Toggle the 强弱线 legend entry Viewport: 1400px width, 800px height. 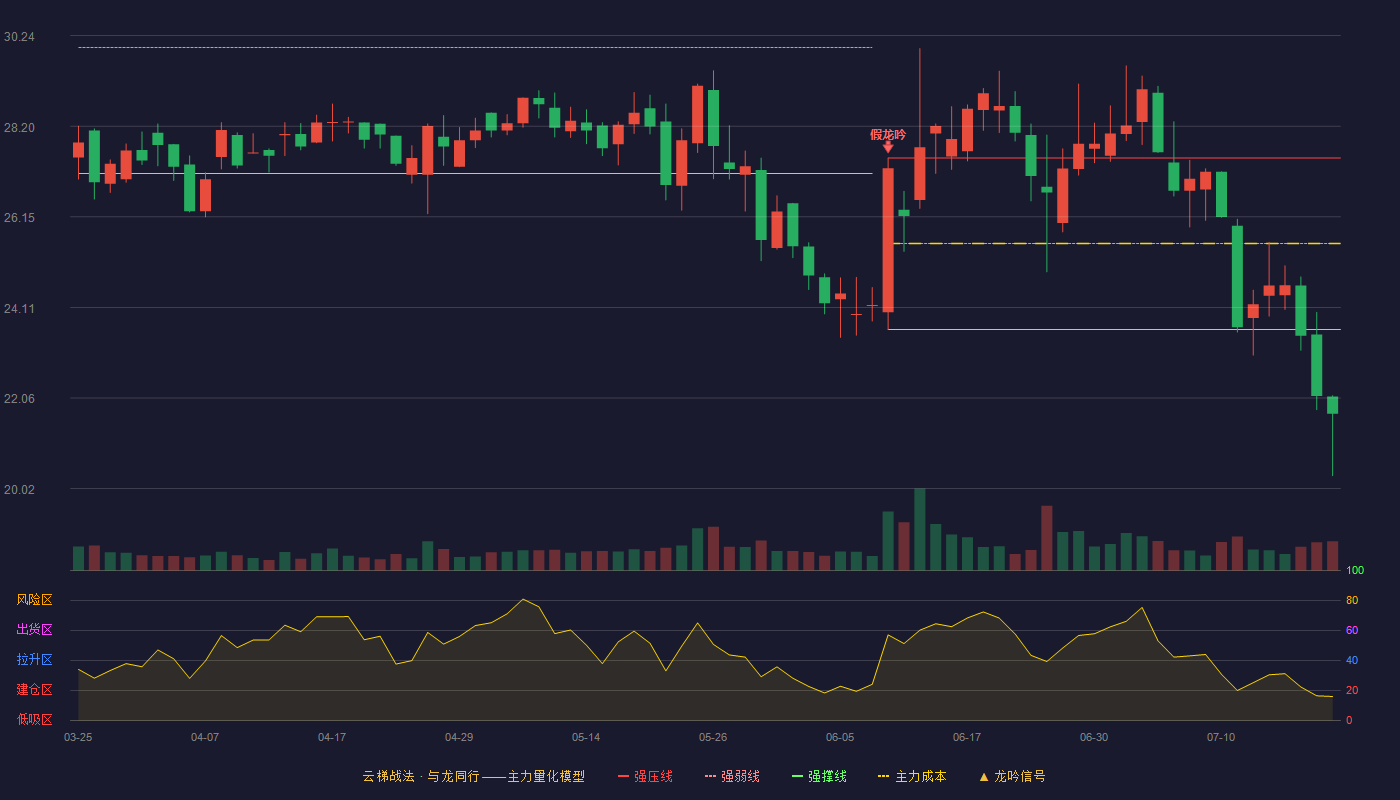[x=732, y=776]
